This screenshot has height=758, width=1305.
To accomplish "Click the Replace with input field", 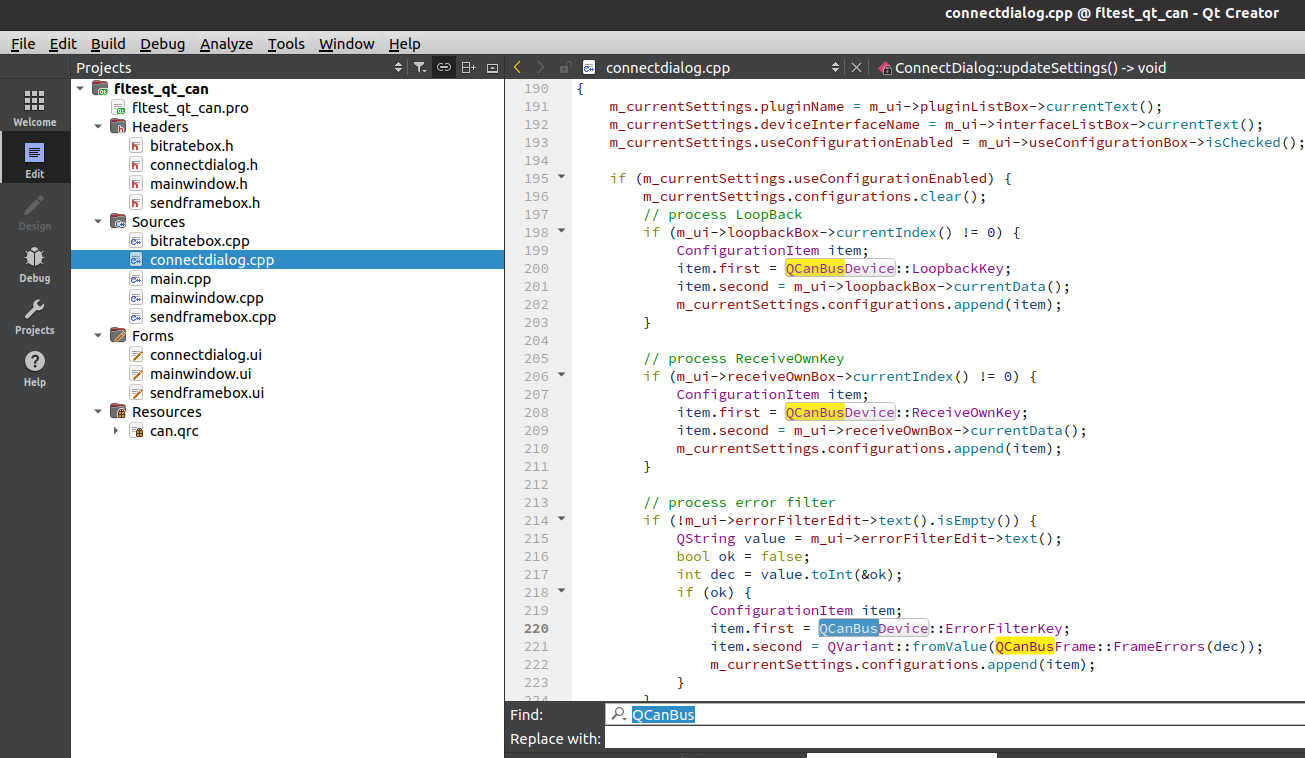I will [950, 739].
